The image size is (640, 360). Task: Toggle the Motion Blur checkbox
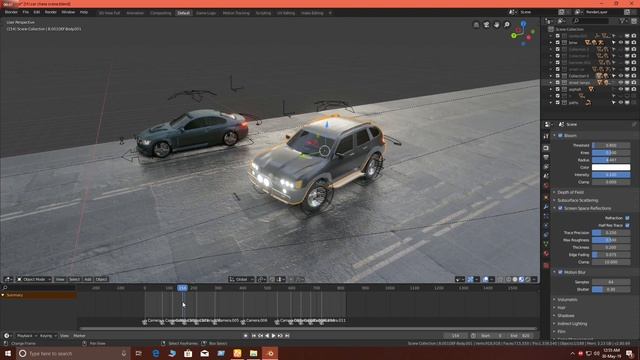[x=560, y=272]
